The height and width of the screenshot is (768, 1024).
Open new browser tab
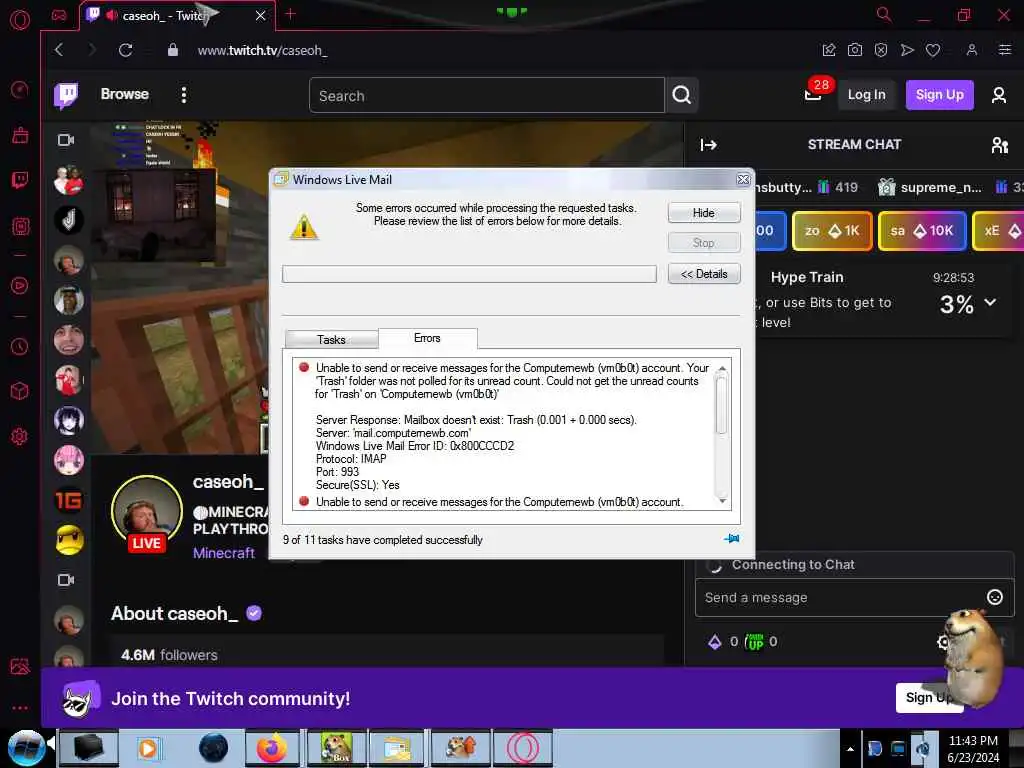[291, 14]
